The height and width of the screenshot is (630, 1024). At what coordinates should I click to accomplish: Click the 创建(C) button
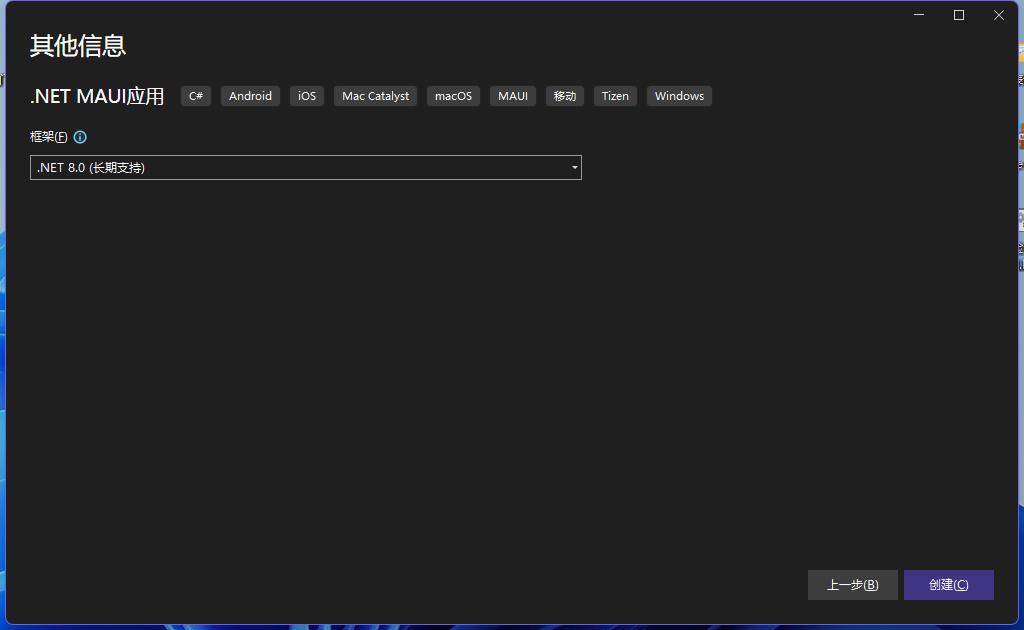(x=948, y=585)
